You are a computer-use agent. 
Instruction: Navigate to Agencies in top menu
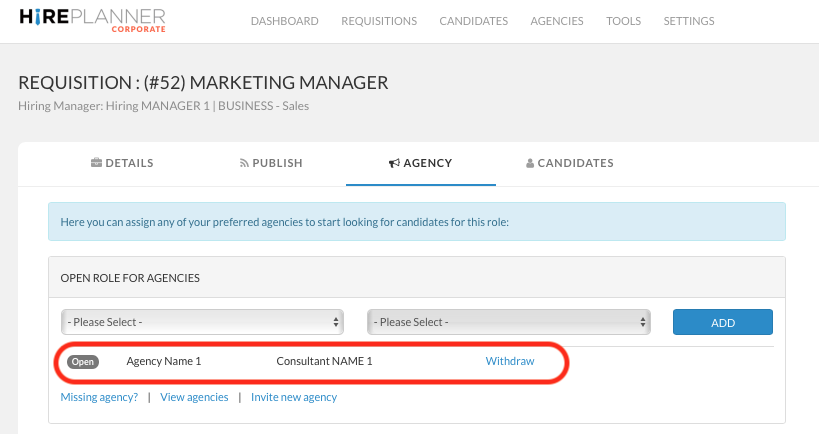[557, 21]
